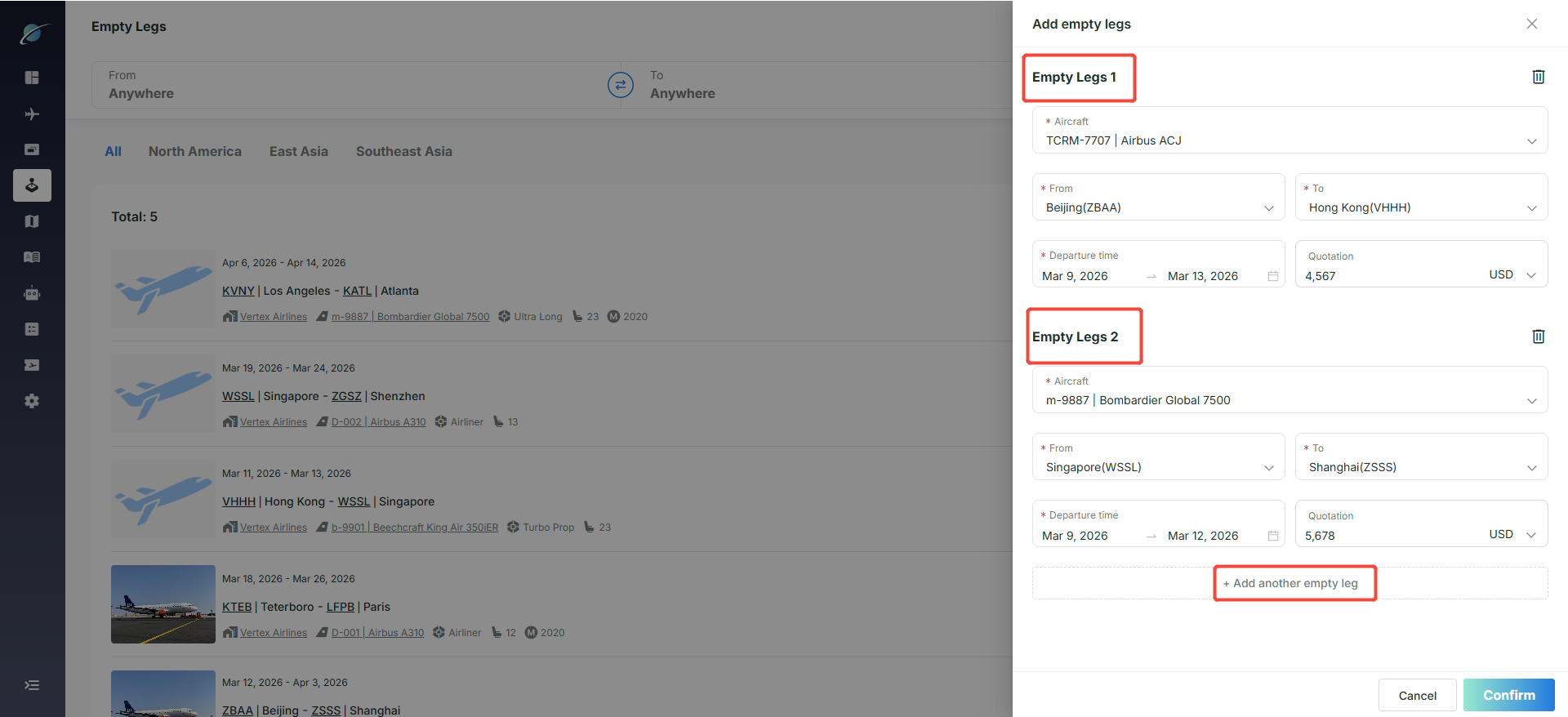Open calendar icon for Empty Legs 1 departure
This screenshot has height=717, width=1568.
click(x=1273, y=276)
